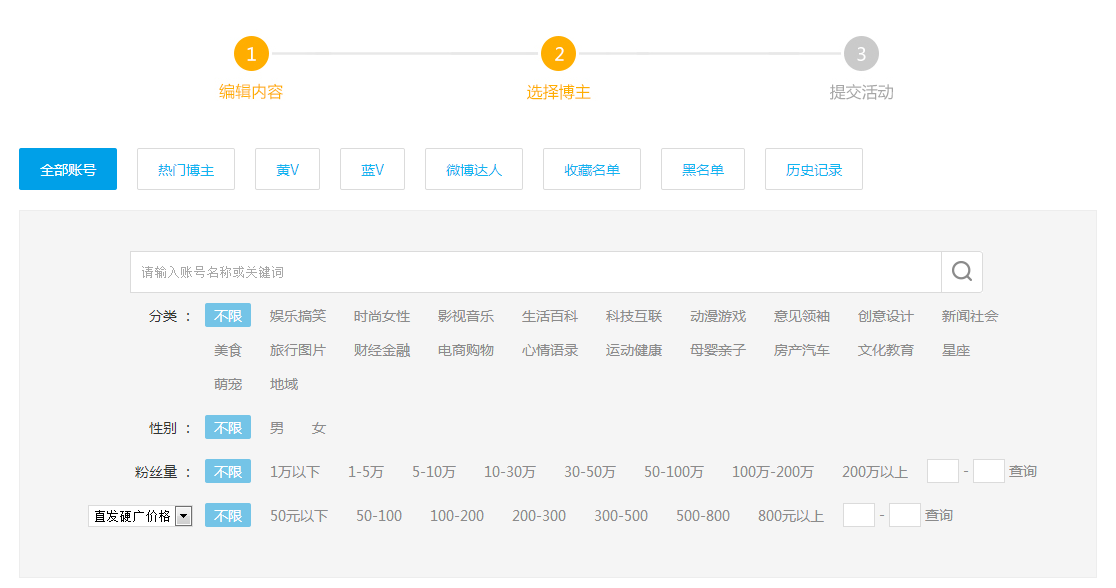Viewport: 1116px width, 588px height.
Task: Switch to the 热门博主 tab
Action: [186, 170]
